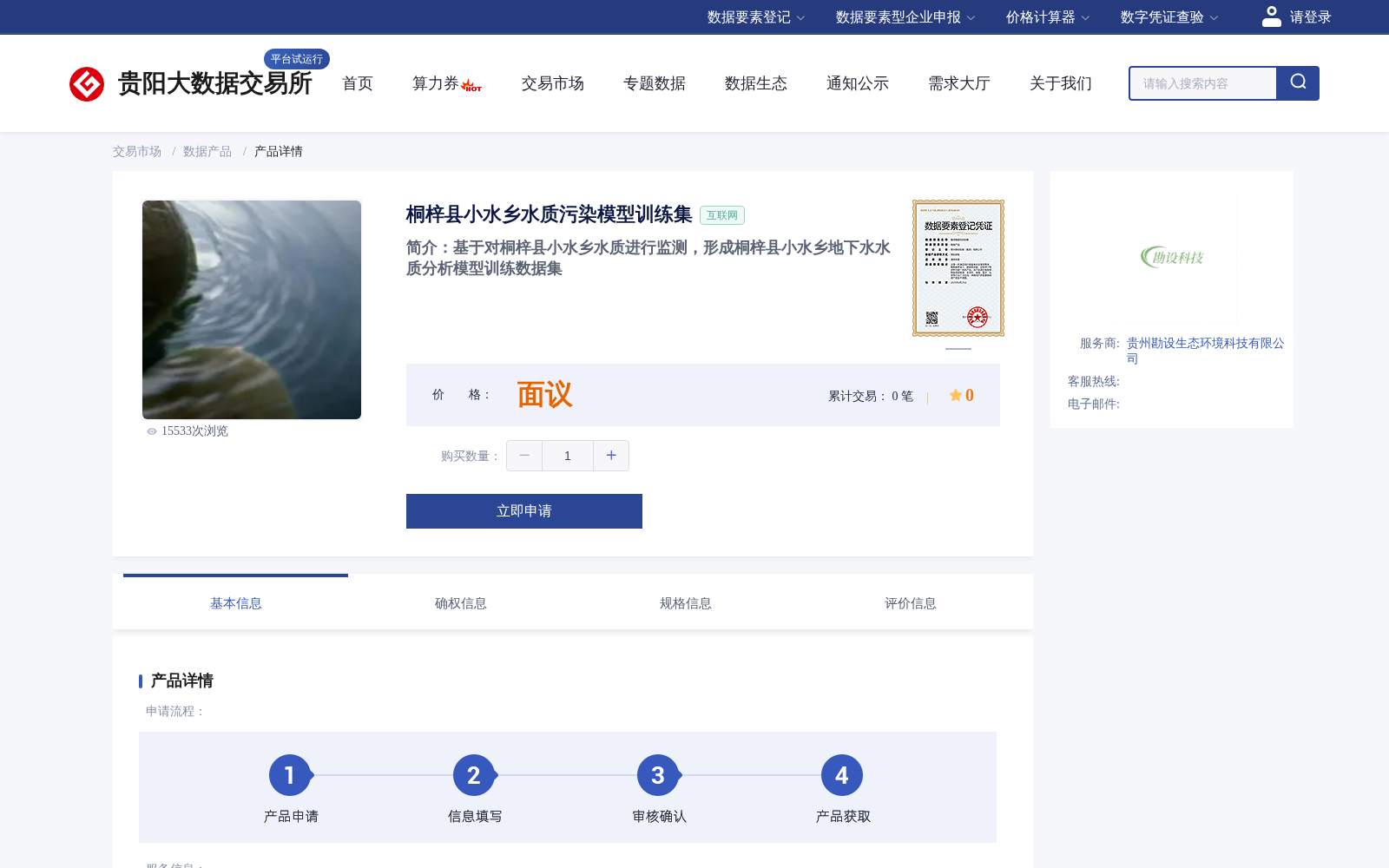
Task: Click the purchase quantity input field
Action: [568, 456]
